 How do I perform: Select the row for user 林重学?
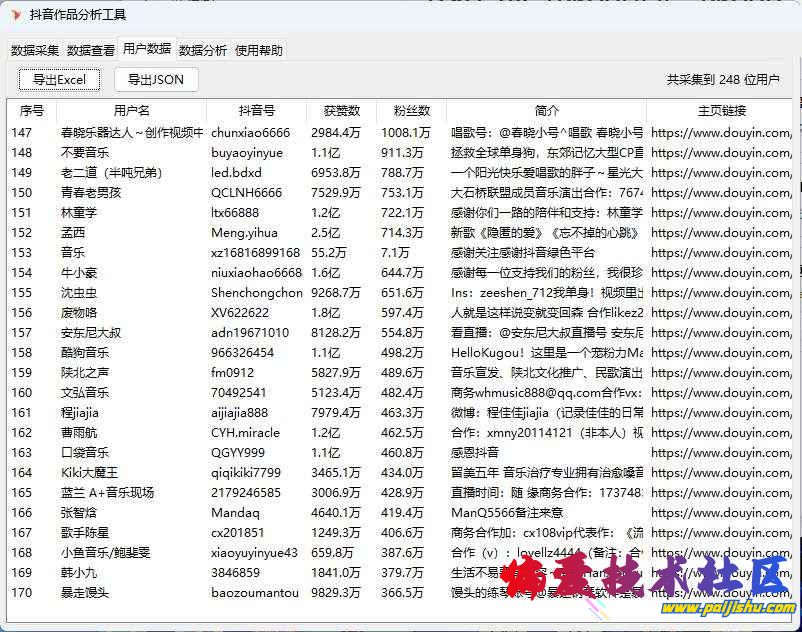point(79,213)
